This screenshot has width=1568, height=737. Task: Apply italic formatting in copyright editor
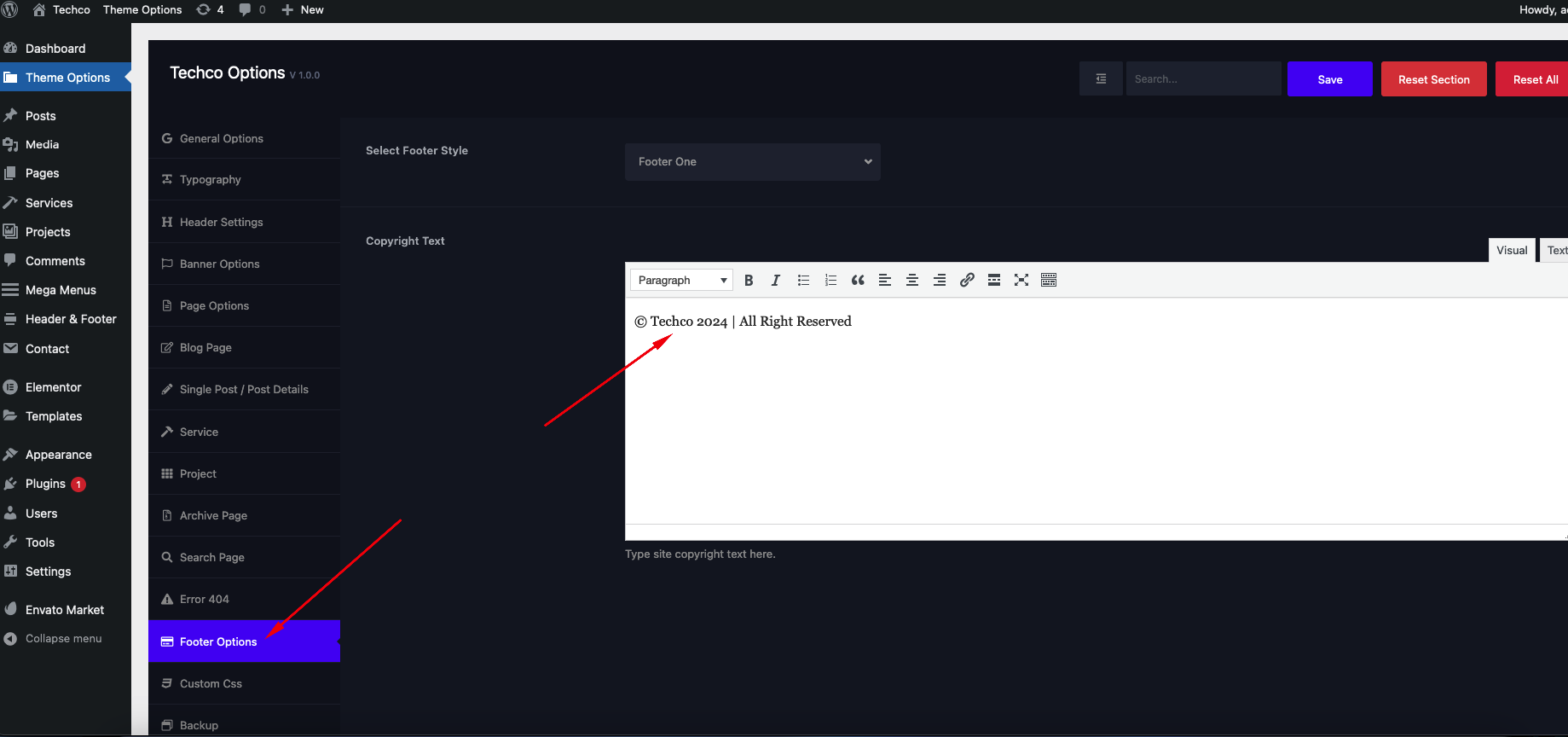(x=775, y=281)
